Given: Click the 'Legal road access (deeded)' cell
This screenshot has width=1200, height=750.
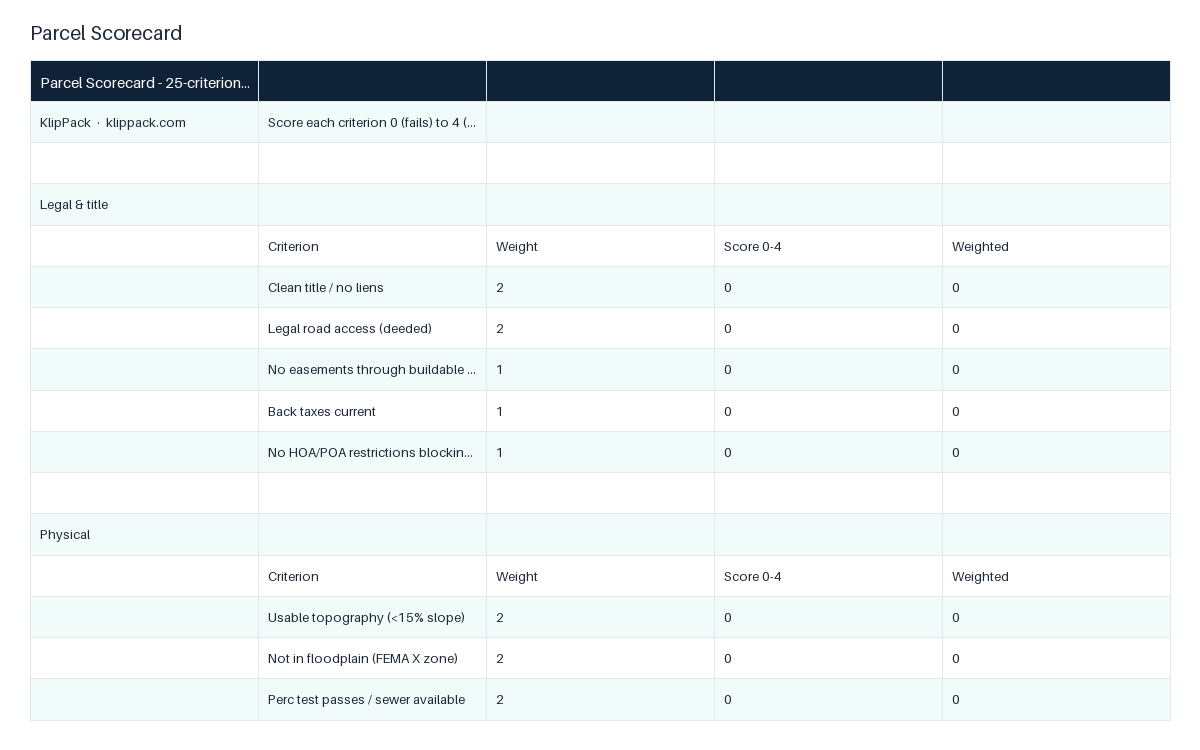Looking at the screenshot, I should pyautogui.click(x=373, y=328).
